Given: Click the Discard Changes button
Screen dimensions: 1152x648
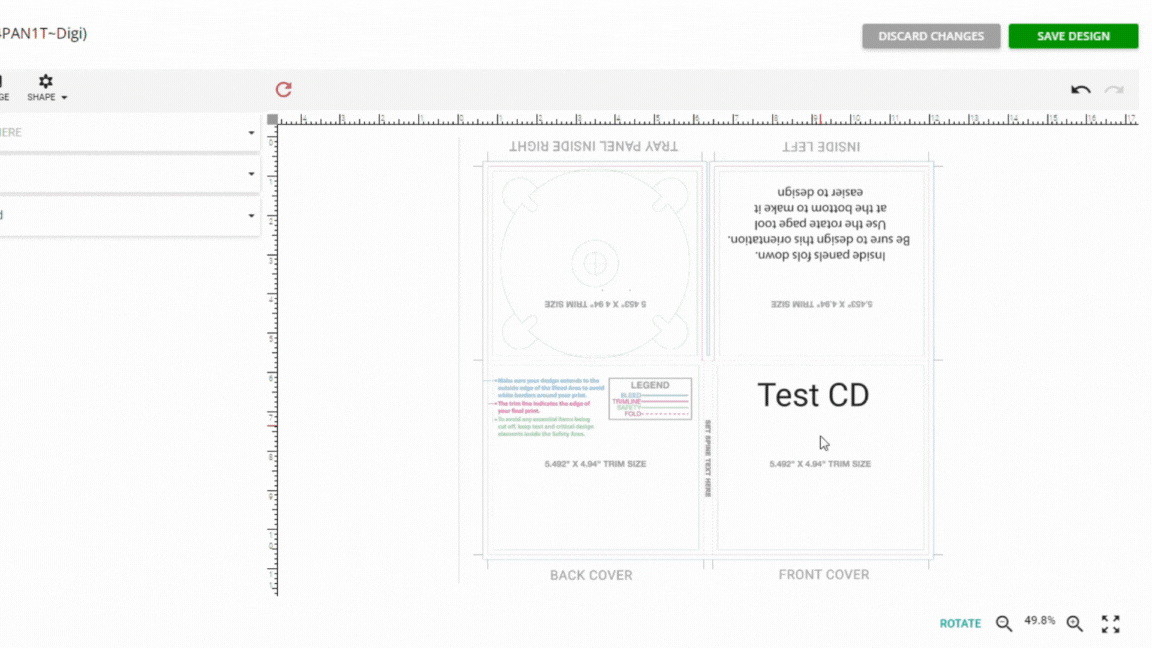Looking at the screenshot, I should pyautogui.click(x=931, y=36).
